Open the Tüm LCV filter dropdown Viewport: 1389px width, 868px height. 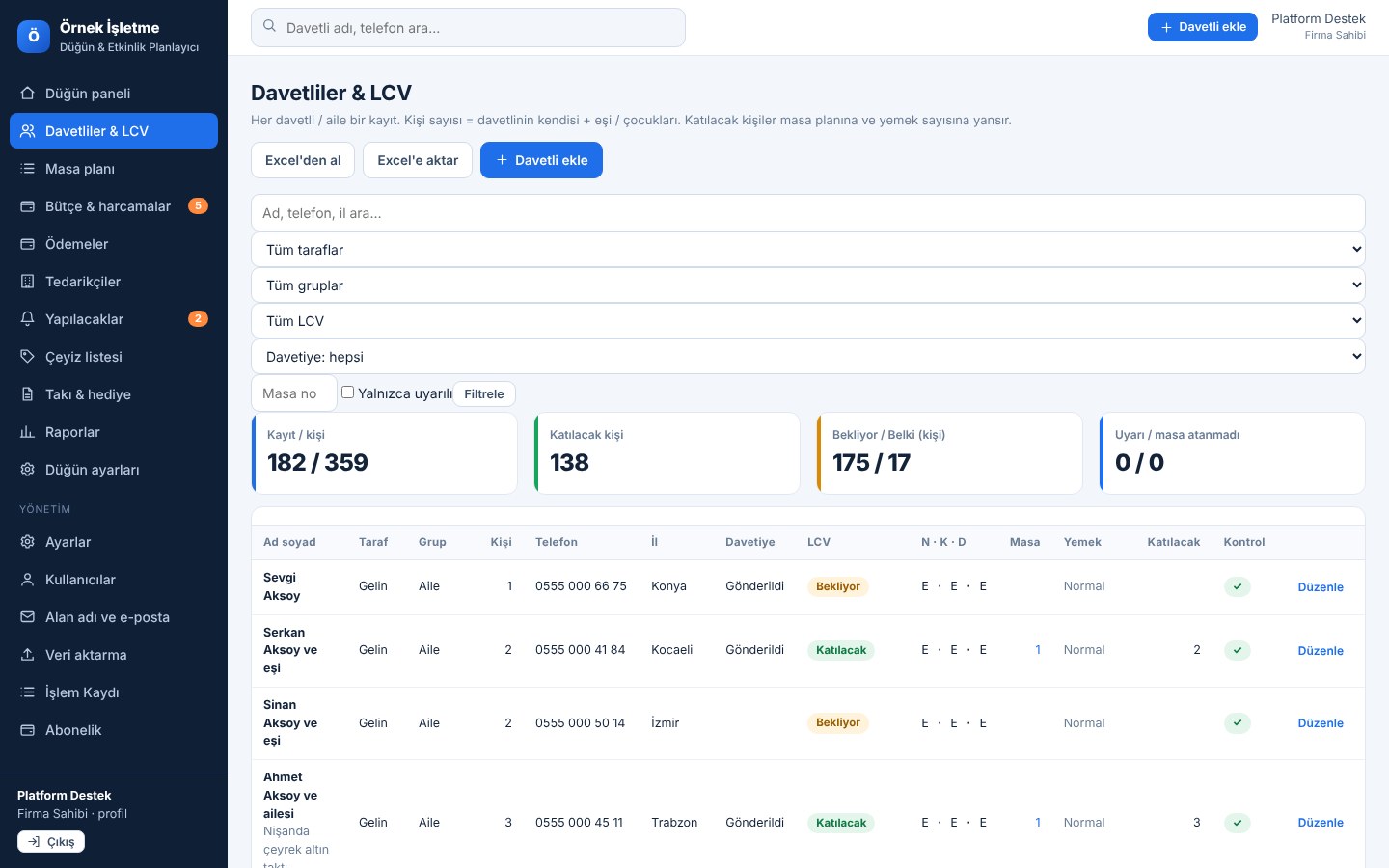coord(808,321)
